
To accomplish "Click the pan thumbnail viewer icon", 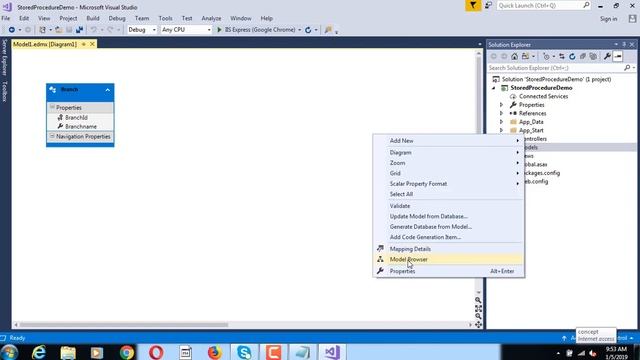I will pos(478,325).
